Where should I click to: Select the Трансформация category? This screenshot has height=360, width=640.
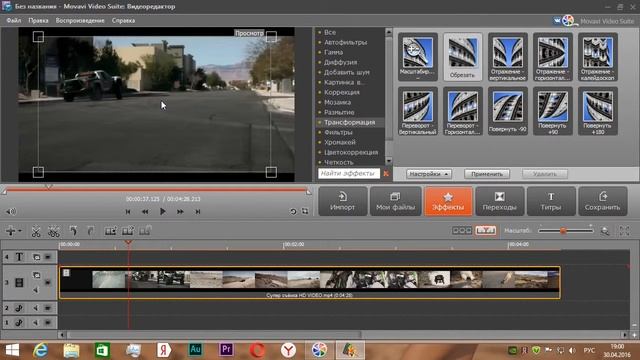click(350, 122)
